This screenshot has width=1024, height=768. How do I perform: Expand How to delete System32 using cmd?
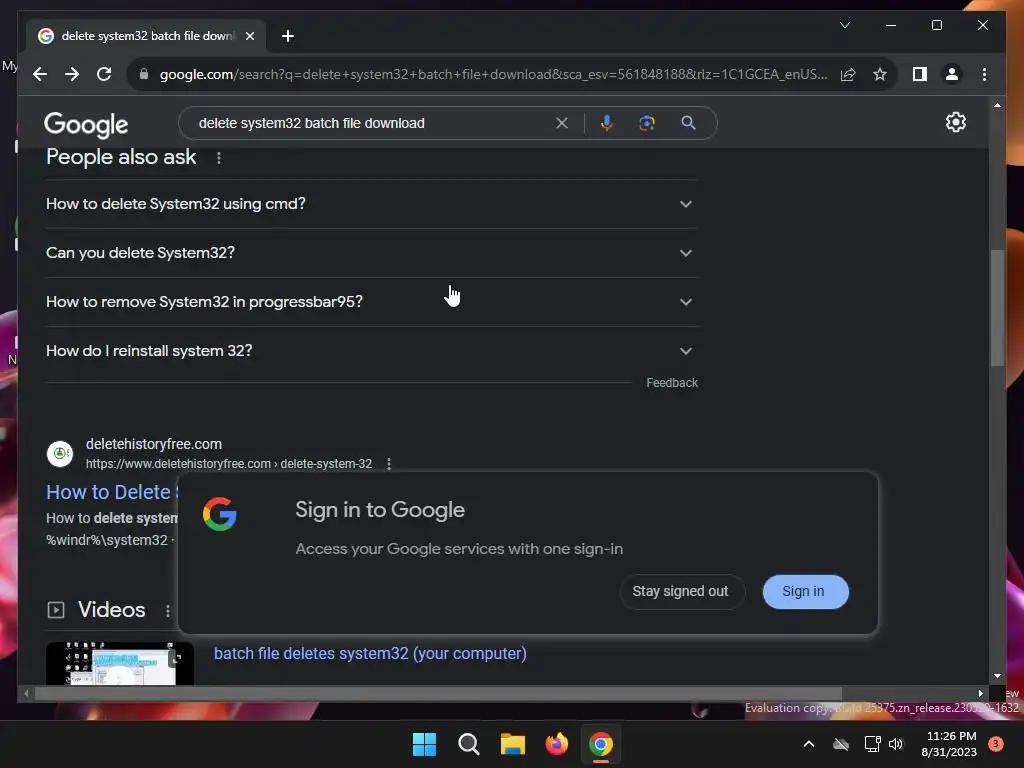coord(372,204)
